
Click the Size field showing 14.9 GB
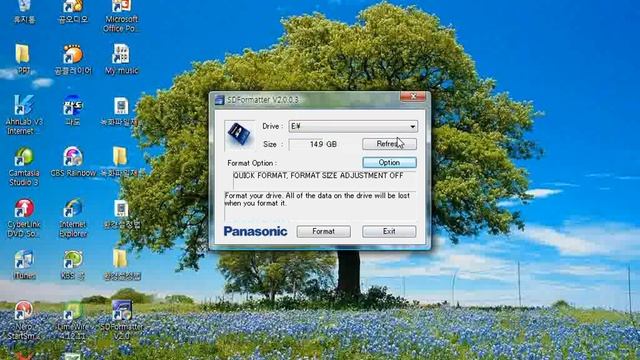(323, 144)
